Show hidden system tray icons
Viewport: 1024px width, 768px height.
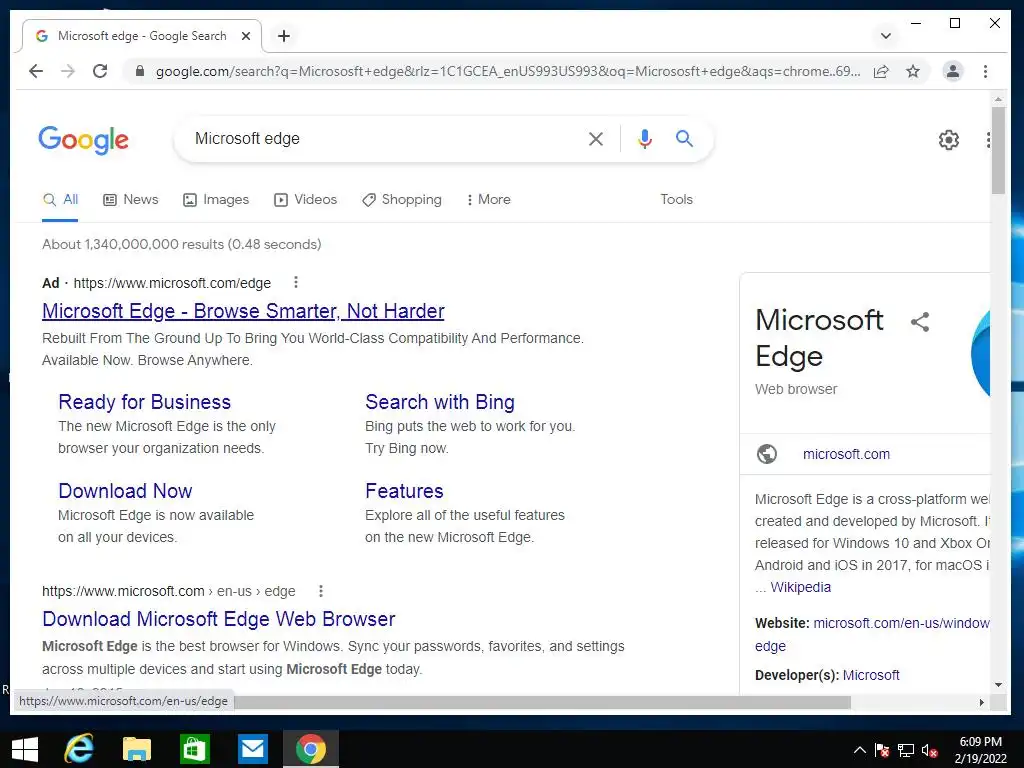(859, 750)
